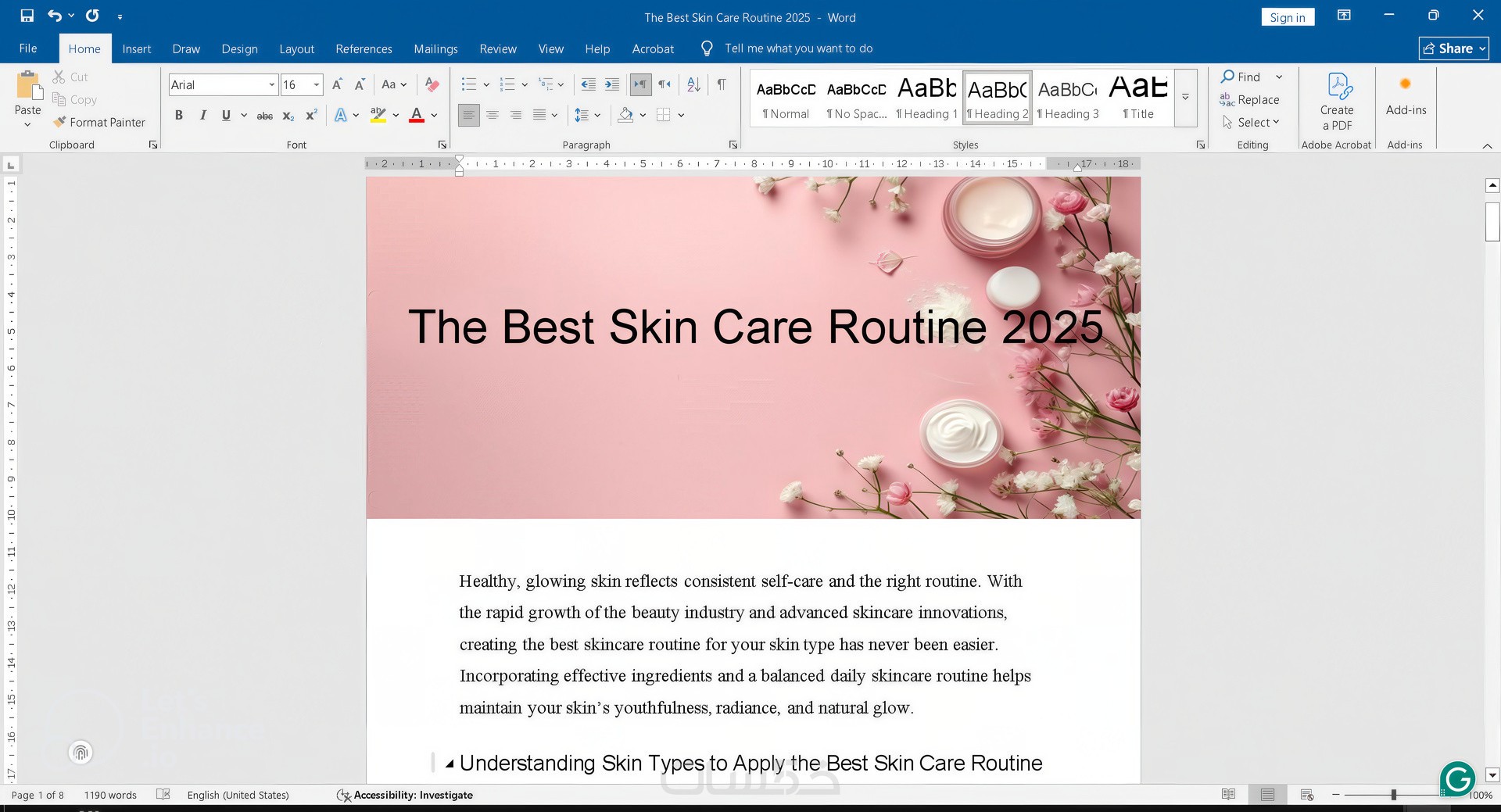Save the document with the floppy disk icon
The image size is (1501, 812).
[x=27, y=16]
